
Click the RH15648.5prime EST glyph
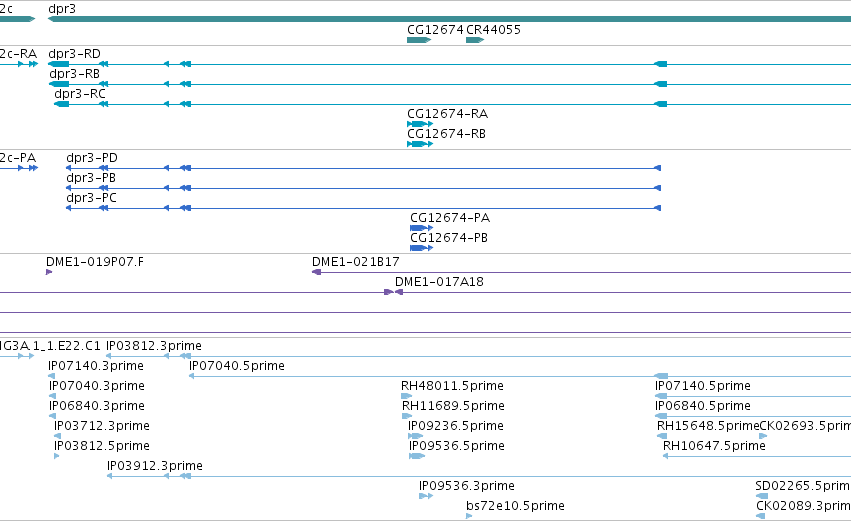click(662, 436)
